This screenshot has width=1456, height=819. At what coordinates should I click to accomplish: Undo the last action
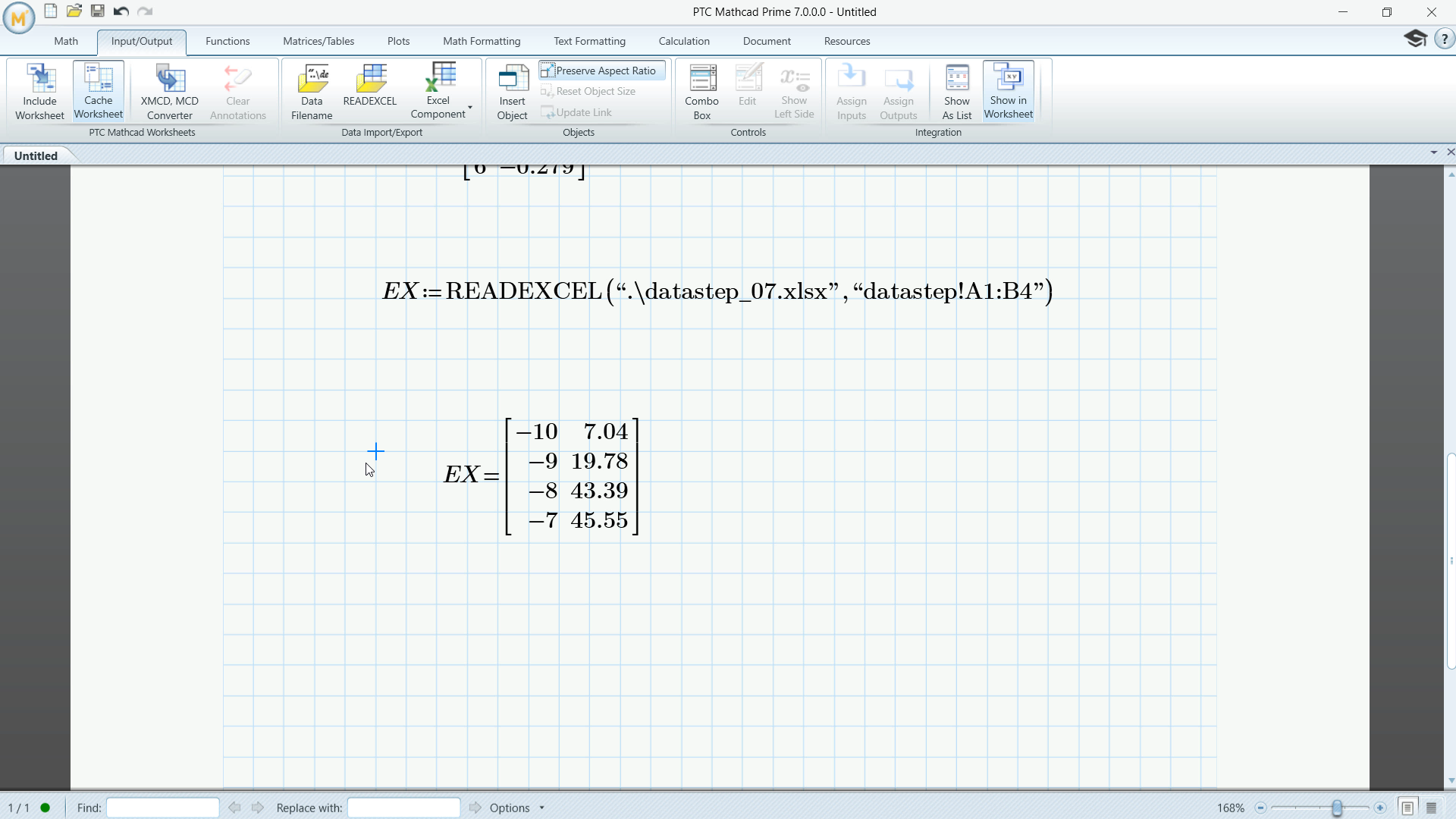point(121,11)
